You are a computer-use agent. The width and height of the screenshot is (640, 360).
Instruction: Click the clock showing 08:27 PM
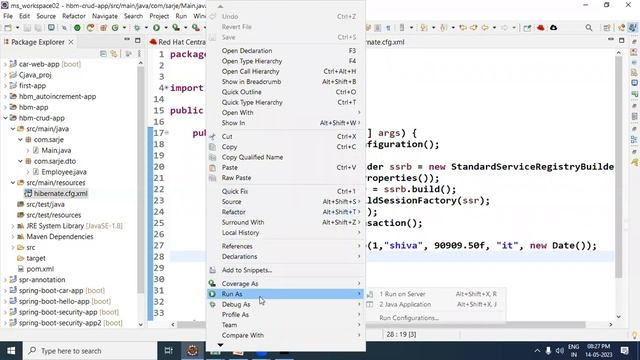click(598, 347)
